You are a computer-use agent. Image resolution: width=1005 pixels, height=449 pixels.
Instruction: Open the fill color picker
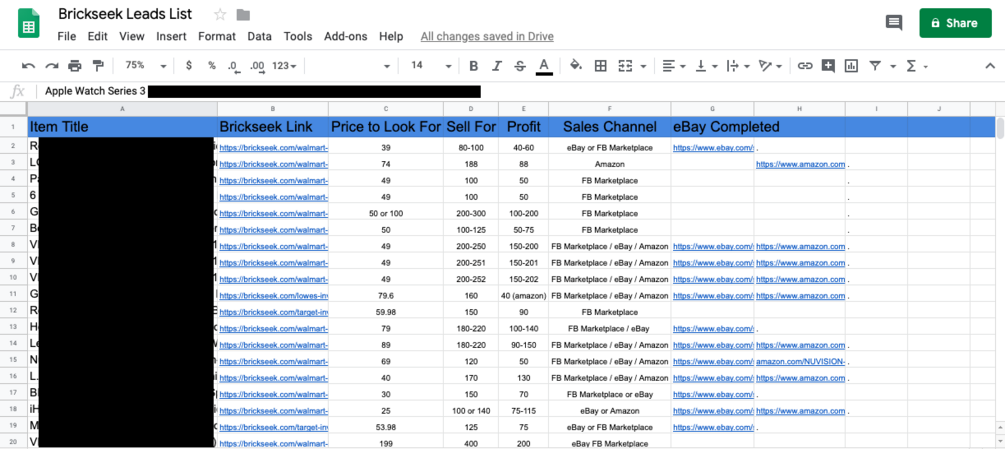(576, 65)
